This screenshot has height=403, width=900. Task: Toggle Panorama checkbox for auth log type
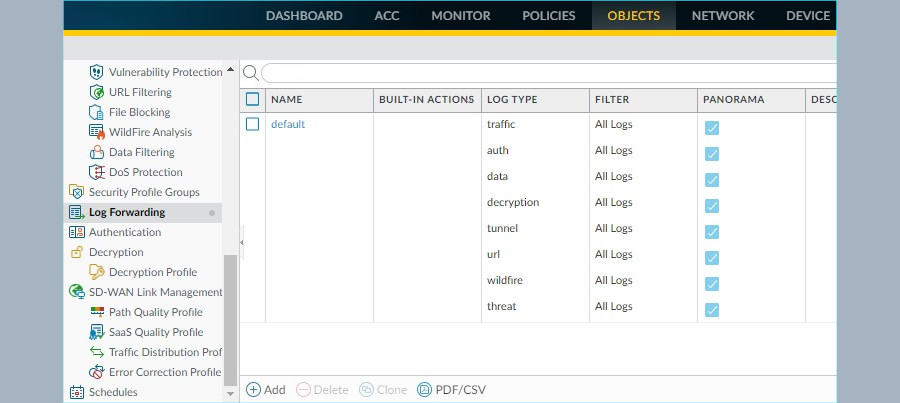(712, 154)
